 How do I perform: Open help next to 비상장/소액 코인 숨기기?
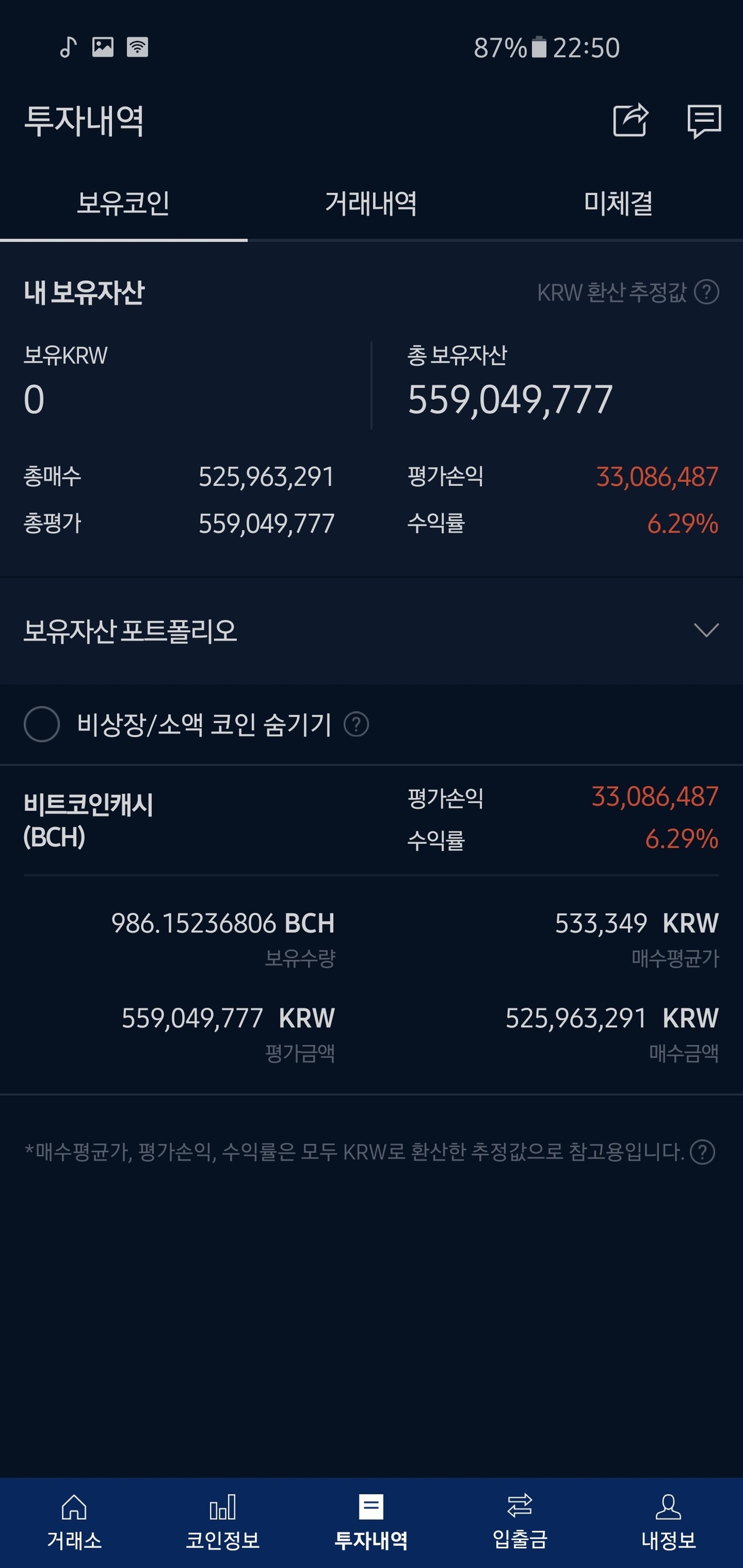tap(356, 724)
